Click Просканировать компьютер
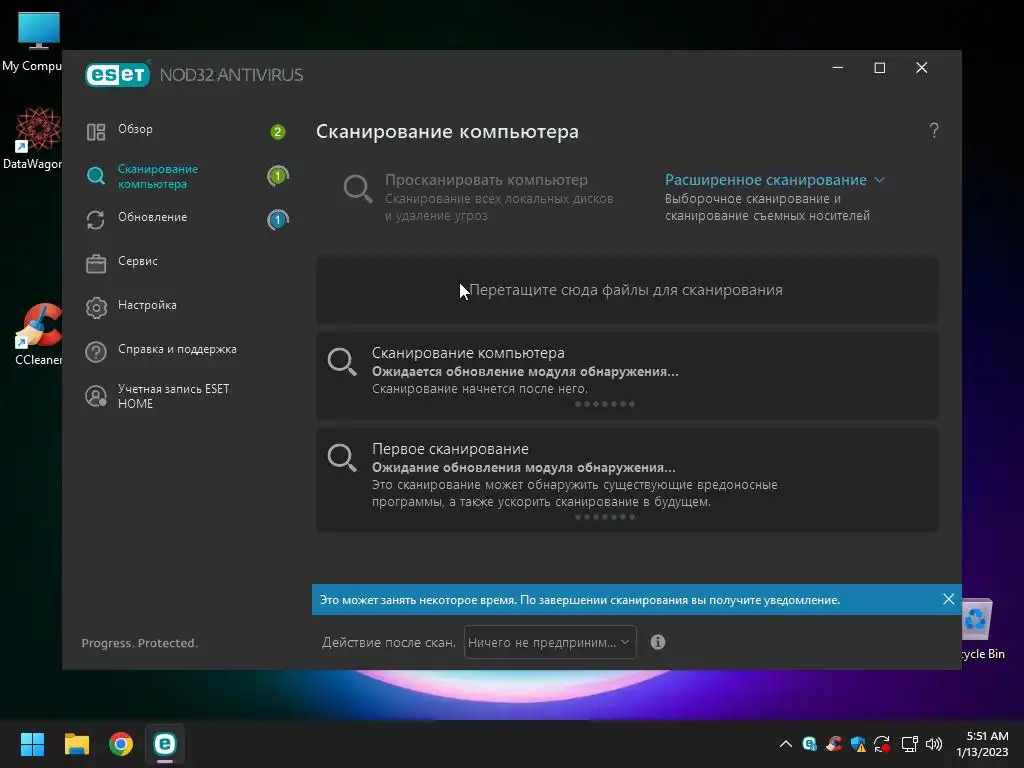The width and height of the screenshot is (1024, 768). (487, 180)
